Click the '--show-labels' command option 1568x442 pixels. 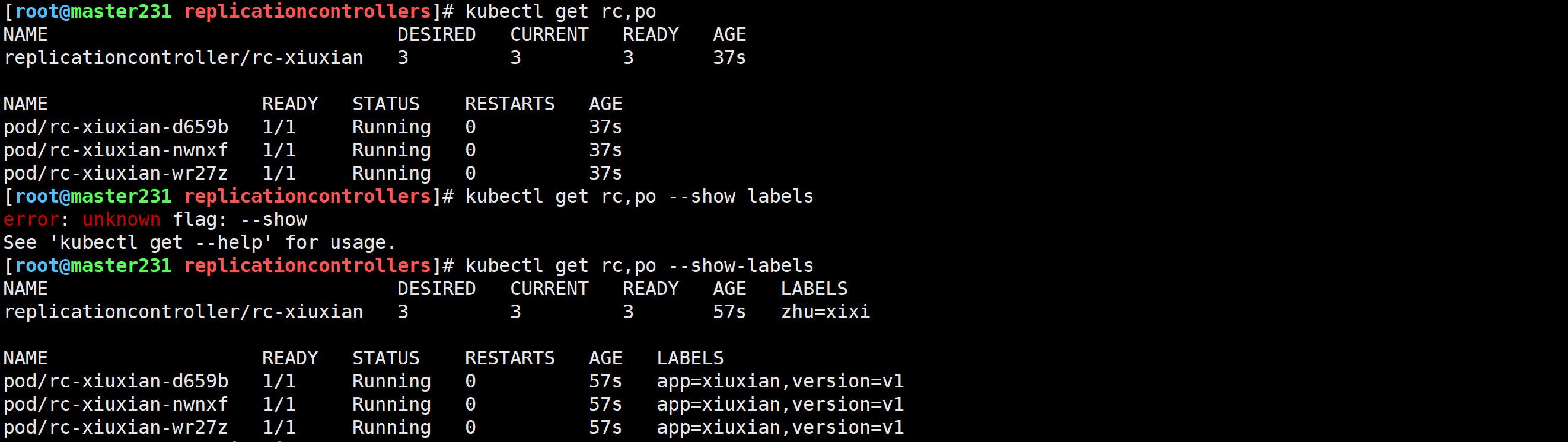point(741,265)
